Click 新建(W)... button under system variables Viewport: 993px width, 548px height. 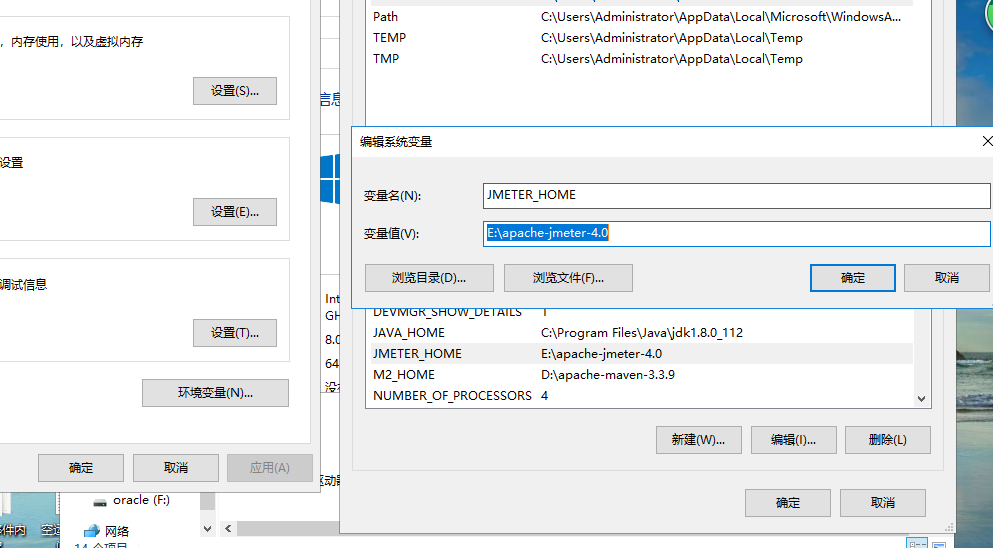click(699, 440)
